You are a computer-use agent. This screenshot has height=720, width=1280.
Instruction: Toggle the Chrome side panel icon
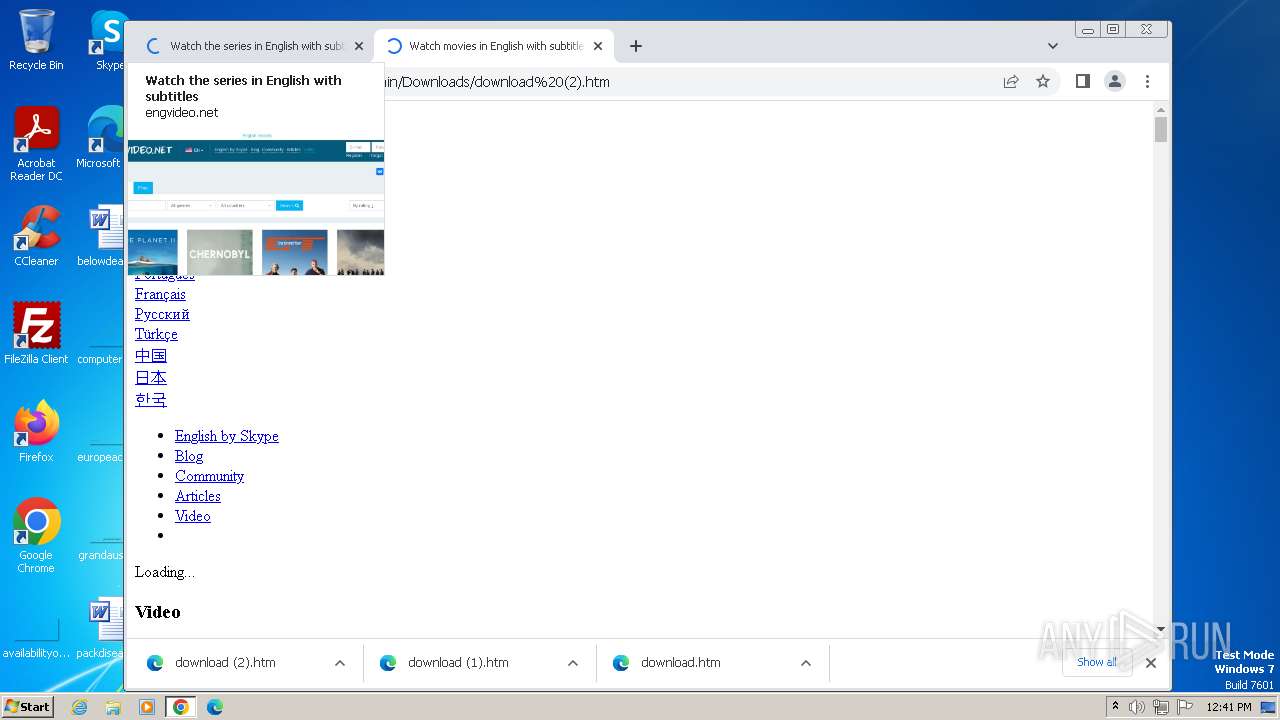pos(1083,82)
